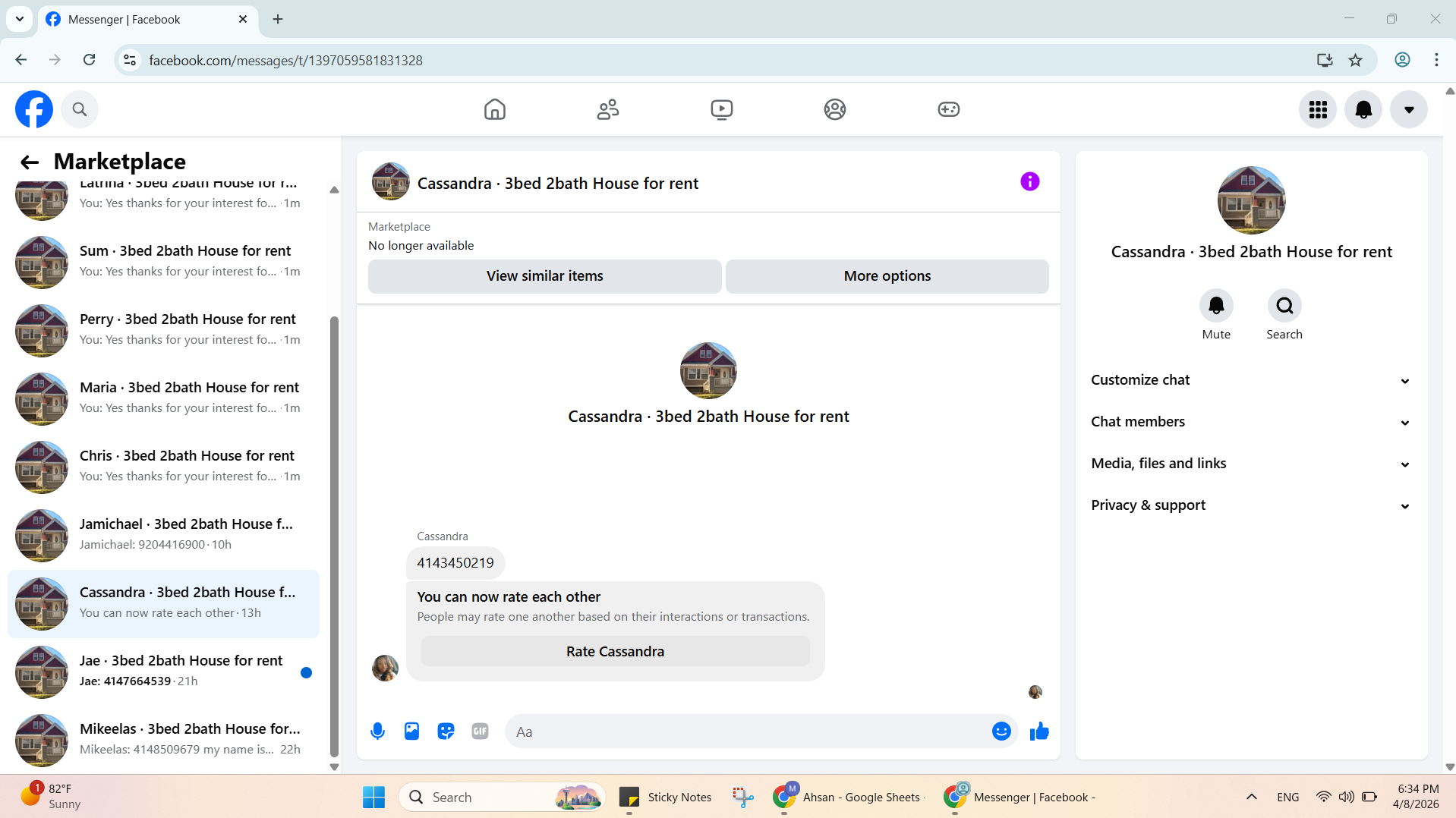
Task: Choose a GIF
Action: (480, 731)
